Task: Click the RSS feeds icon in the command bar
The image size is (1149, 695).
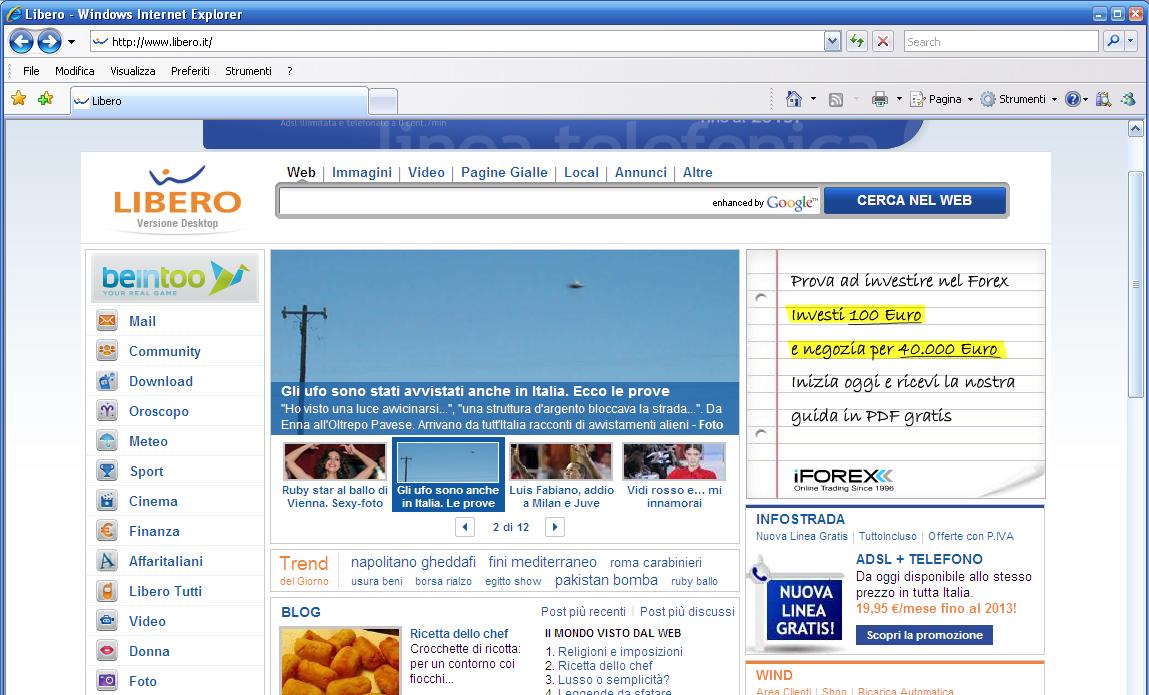Action: click(x=835, y=100)
